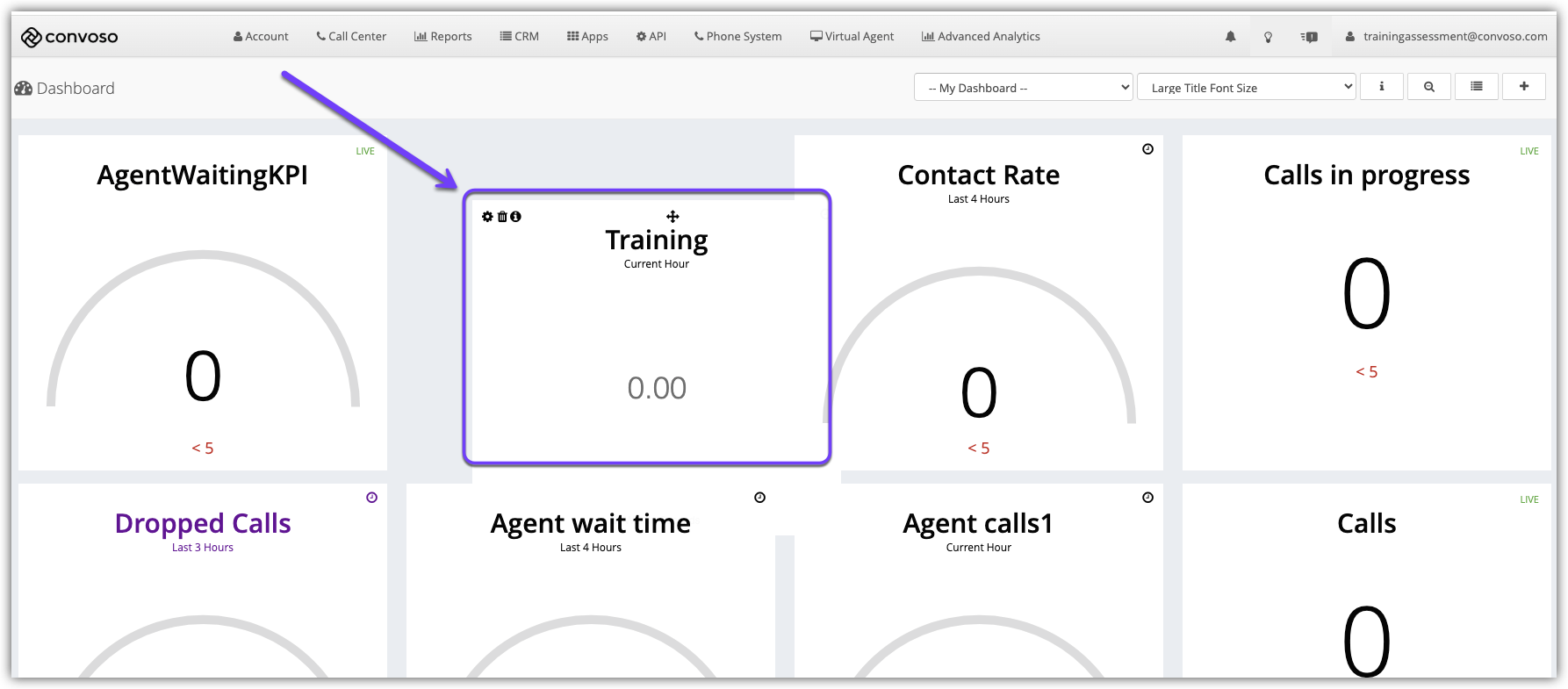
Task: Click the lightbulb tips icon
Action: click(x=1268, y=37)
